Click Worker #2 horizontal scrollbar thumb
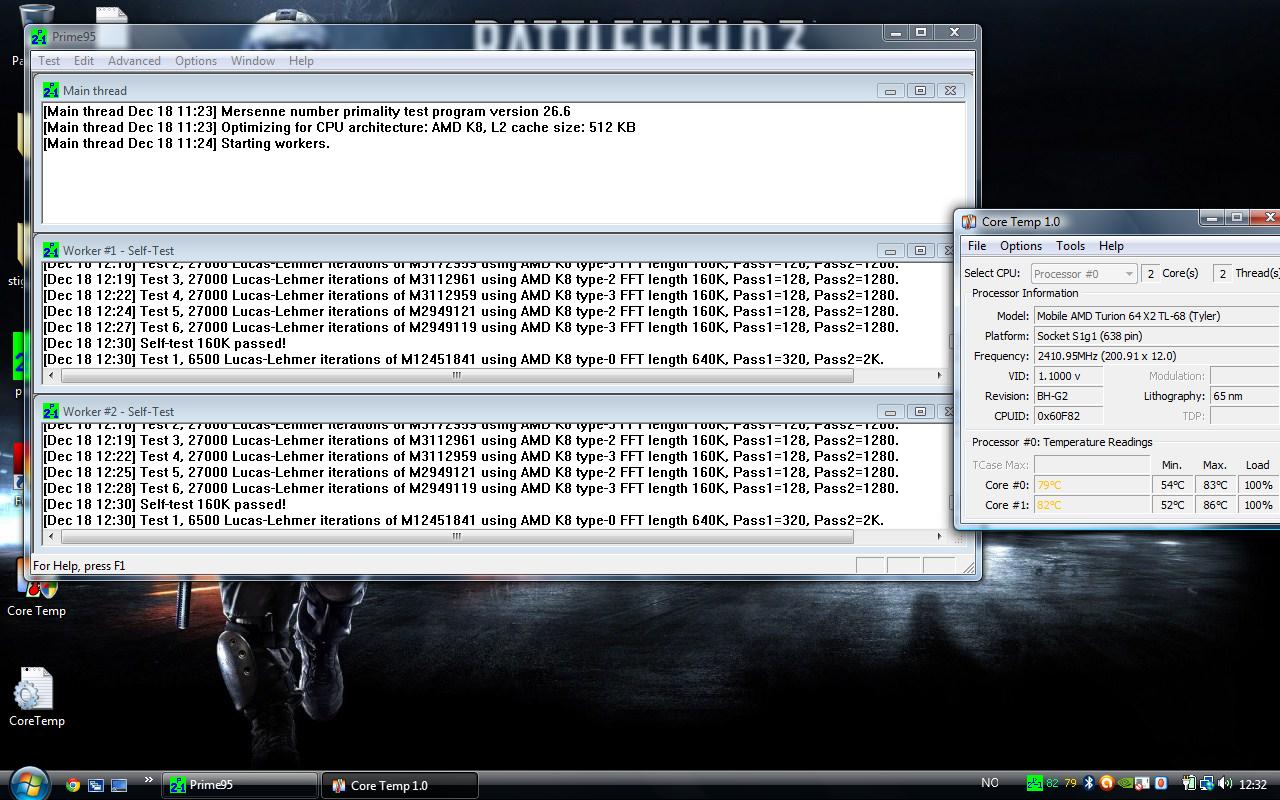 coord(457,537)
